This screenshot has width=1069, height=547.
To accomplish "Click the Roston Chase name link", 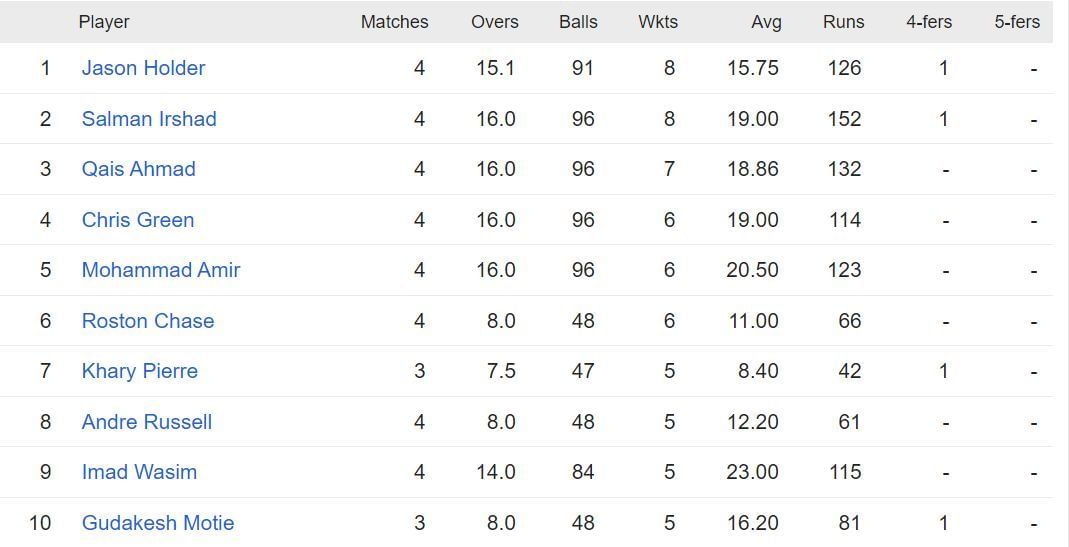I will click(x=148, y=321).
